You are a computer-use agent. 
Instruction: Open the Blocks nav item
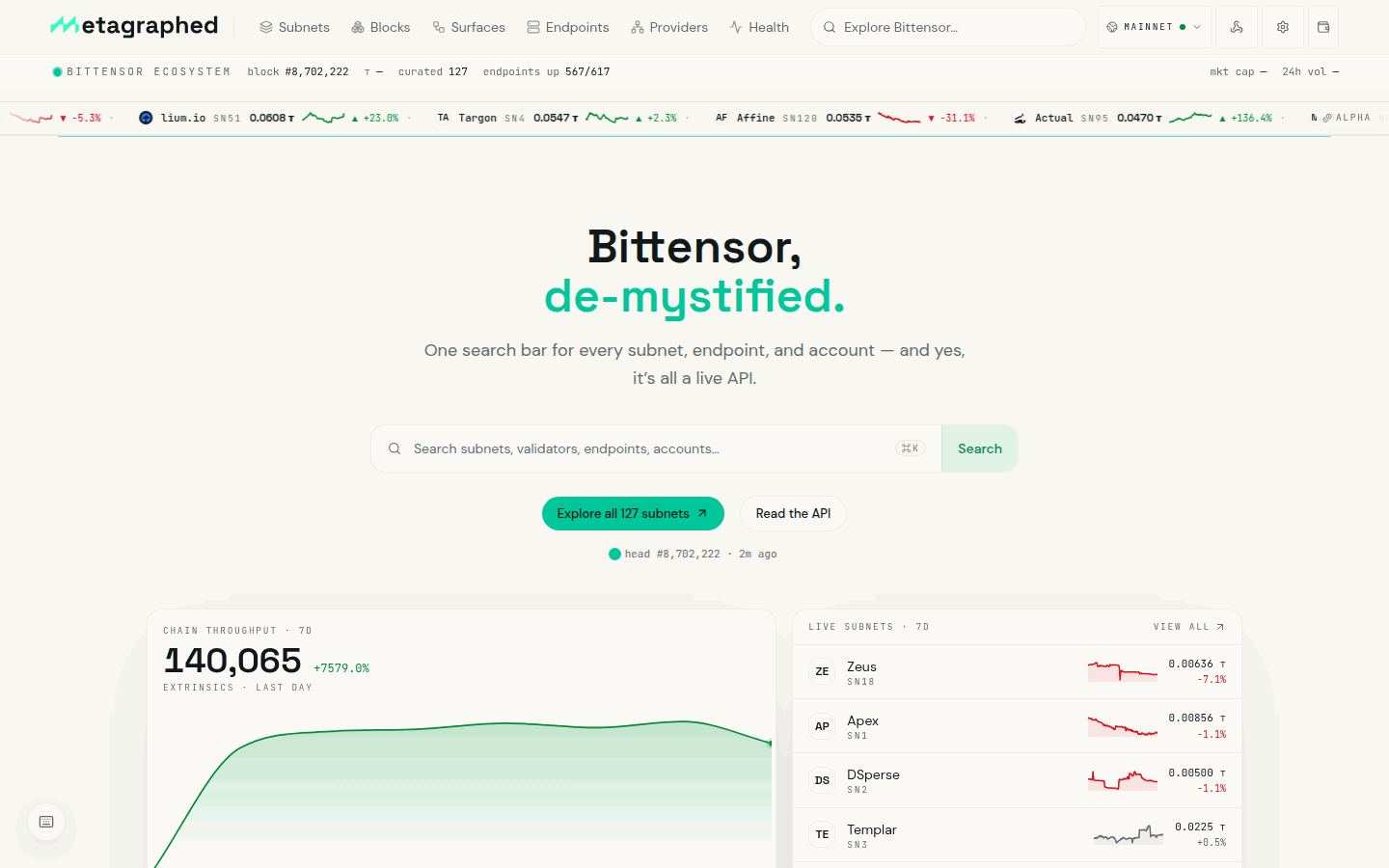coord(381,27)
